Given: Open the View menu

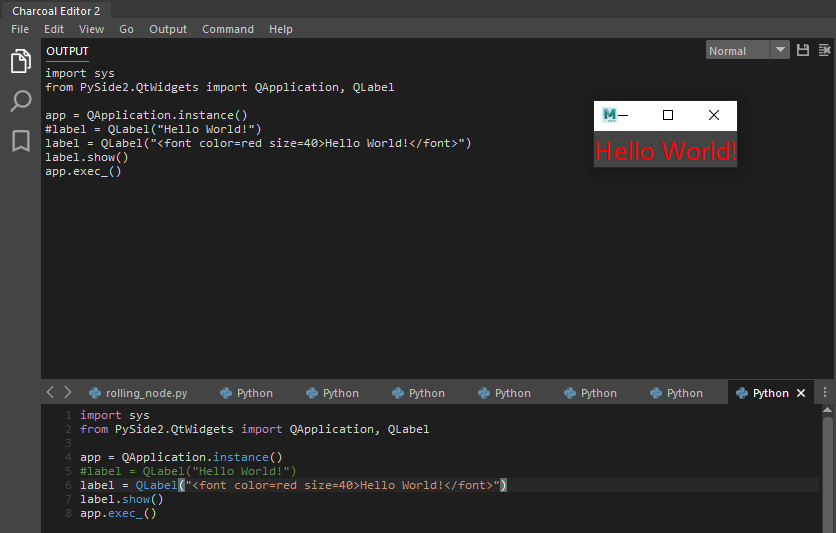Looking at the screenshot, I should tap(91, 29).
